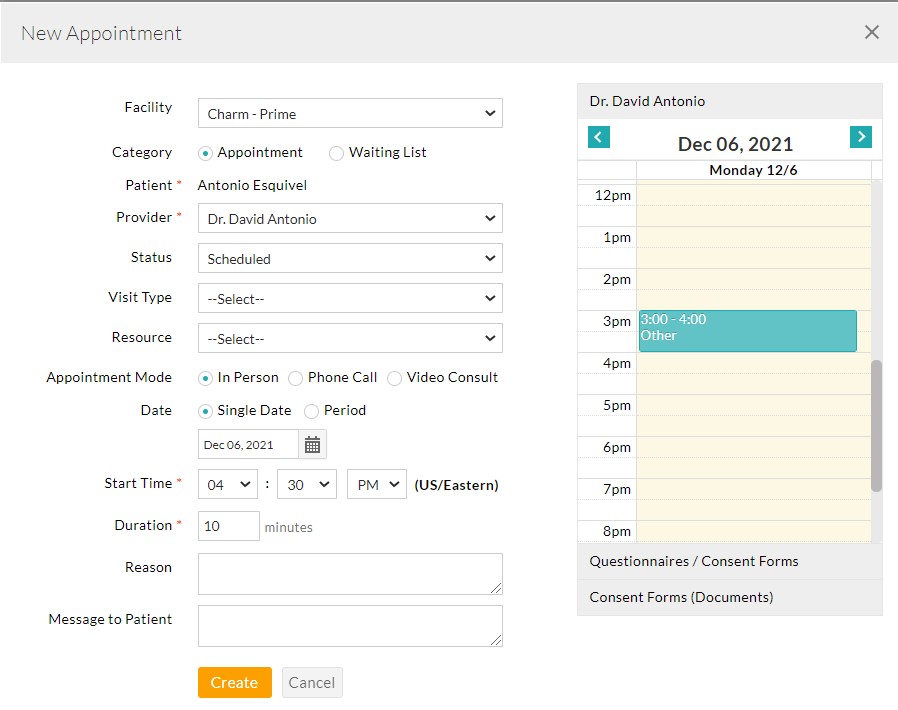The height and width of the screenshot is (710, 898).
Task: Open the Resource dropdown
Action: point(350,338)
